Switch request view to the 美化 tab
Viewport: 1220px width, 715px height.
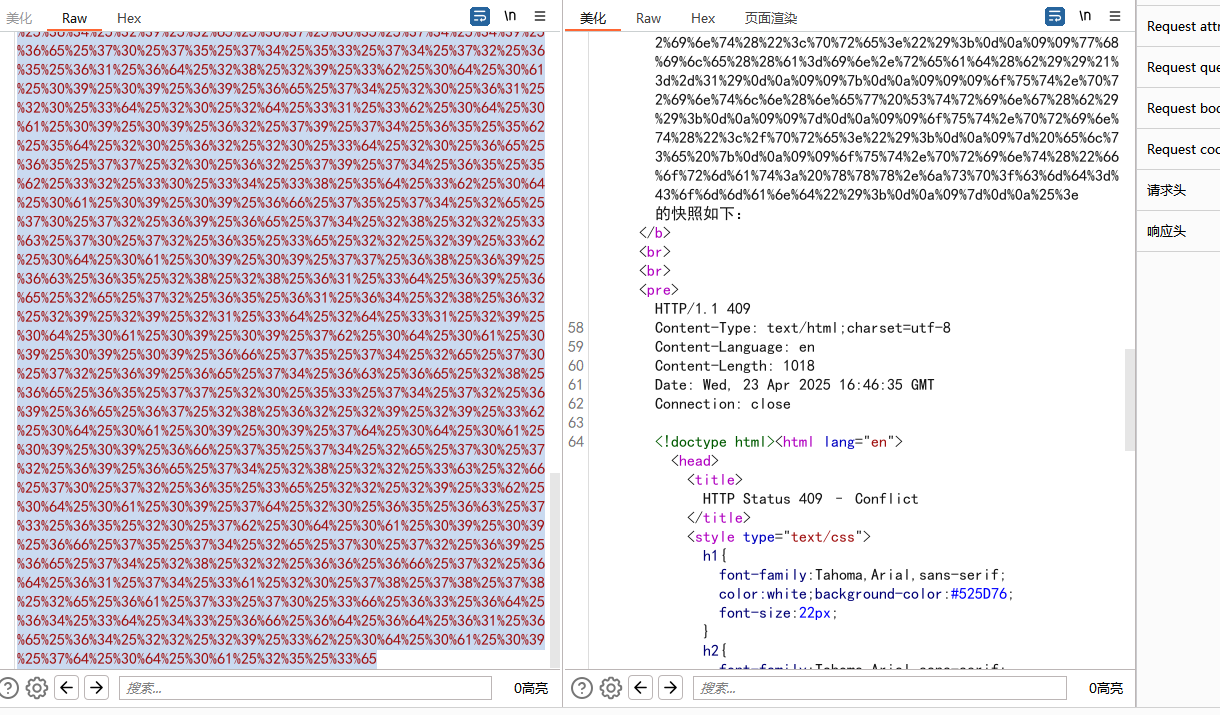[x=19, y=18]
